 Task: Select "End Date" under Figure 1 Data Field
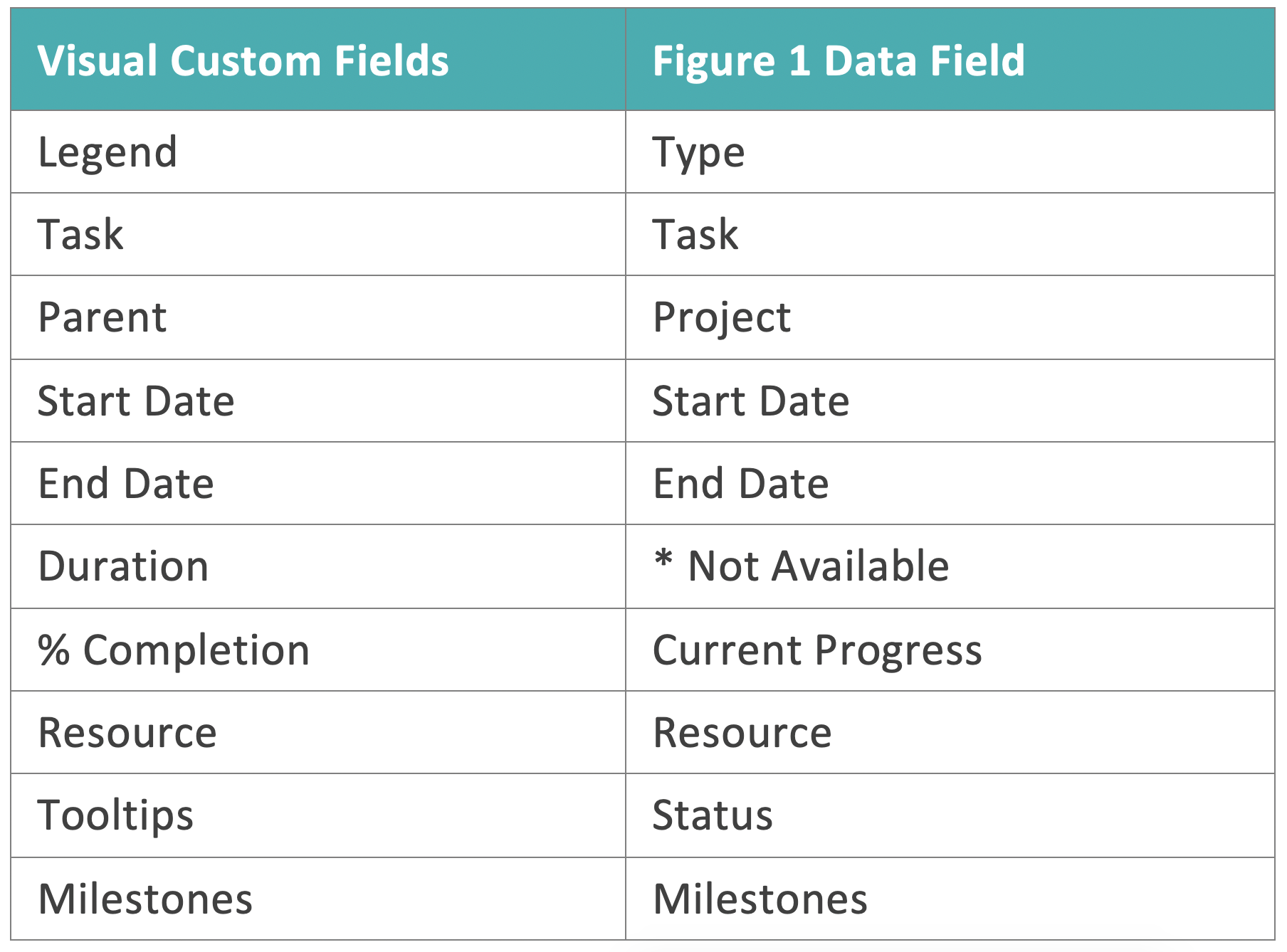(x=740, y=484)
